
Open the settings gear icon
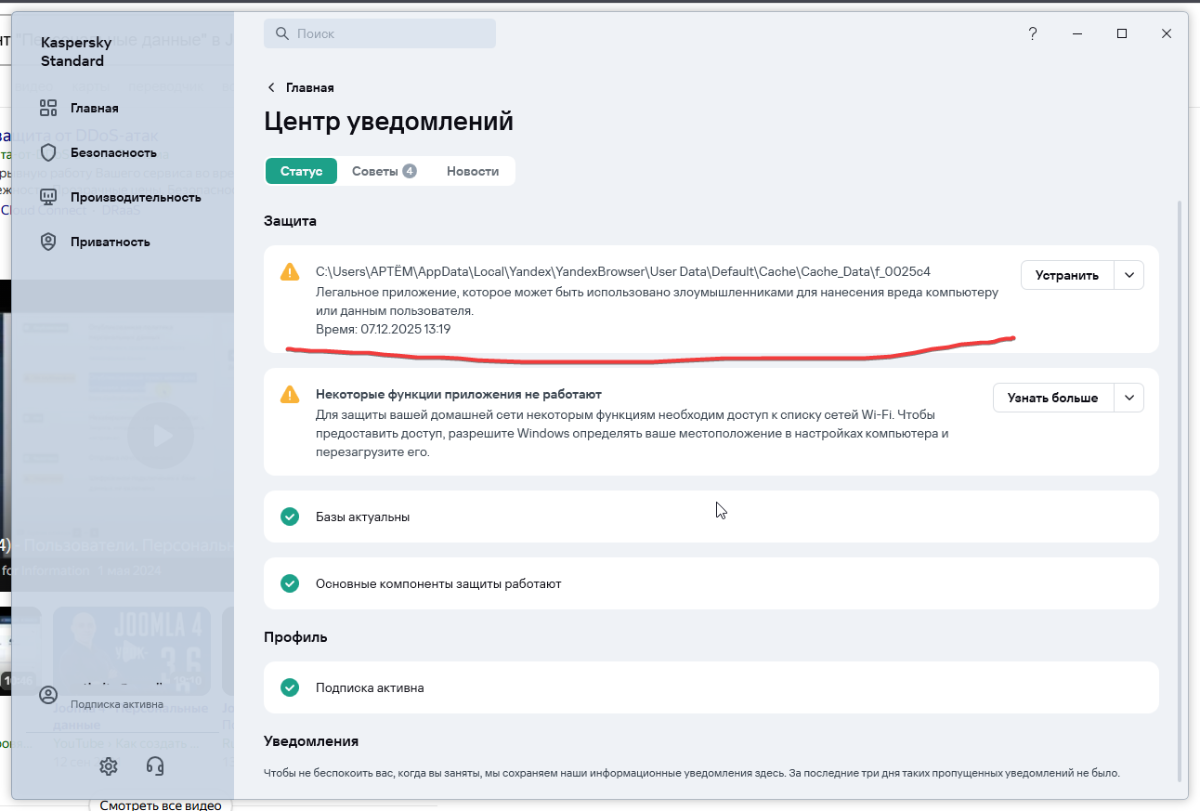pyautogui.click(x=109, y=766)
